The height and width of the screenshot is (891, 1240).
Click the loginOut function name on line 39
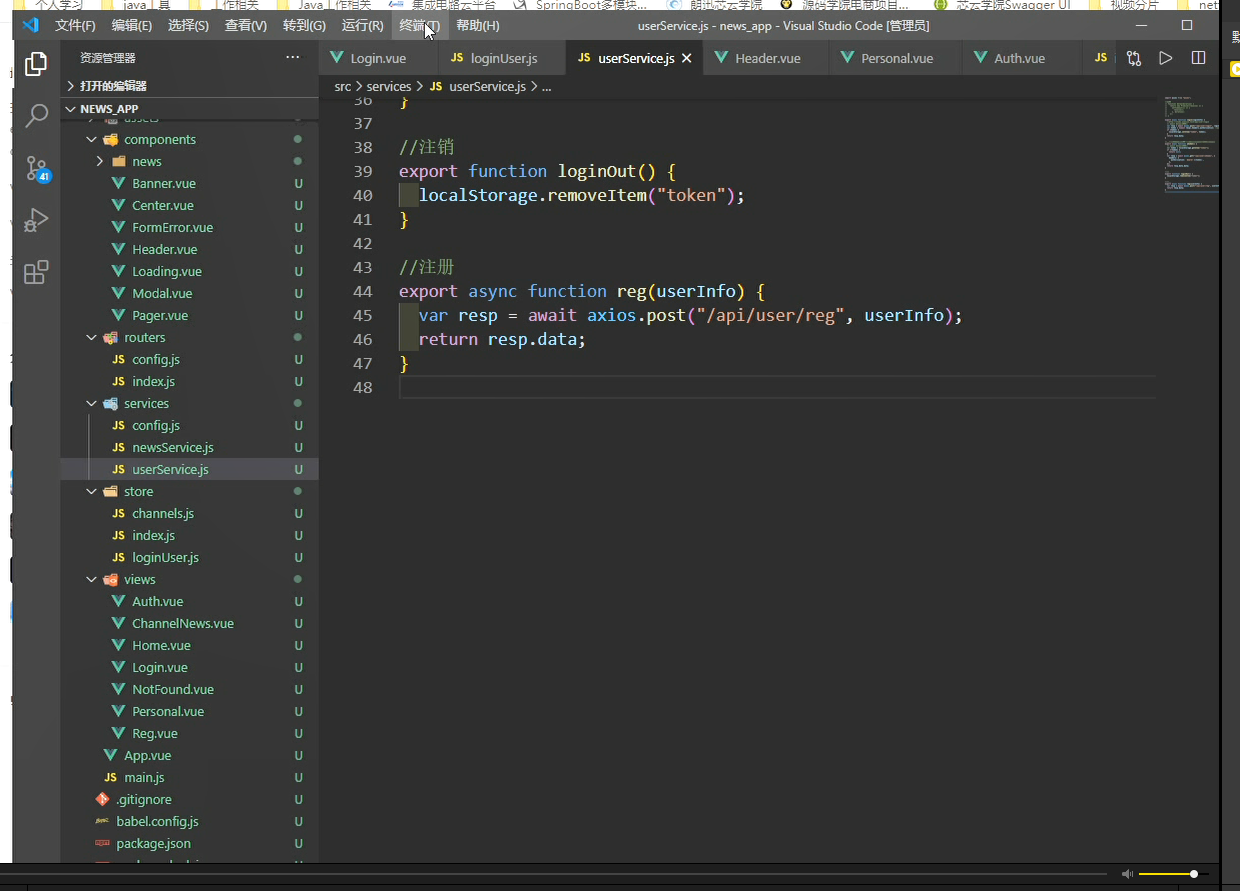597,171
